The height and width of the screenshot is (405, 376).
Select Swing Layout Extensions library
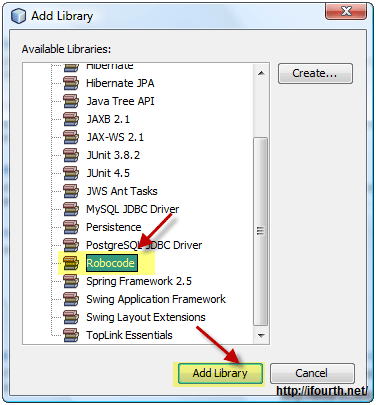(x=146, y=317)
